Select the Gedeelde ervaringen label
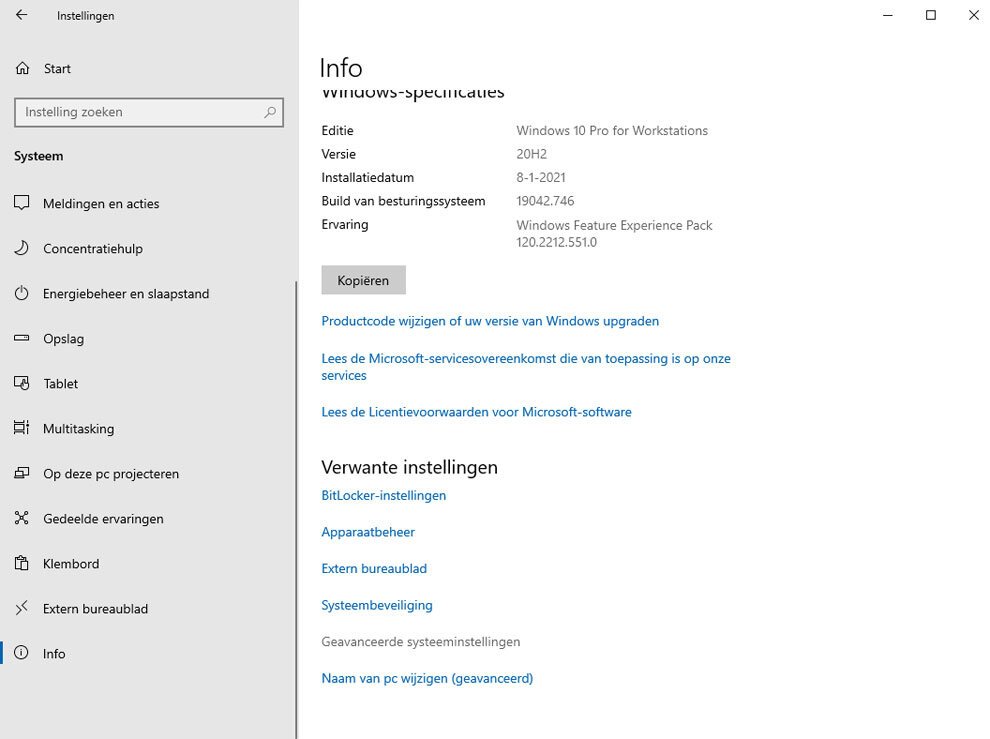990x739 pixels. click(103, 519)
